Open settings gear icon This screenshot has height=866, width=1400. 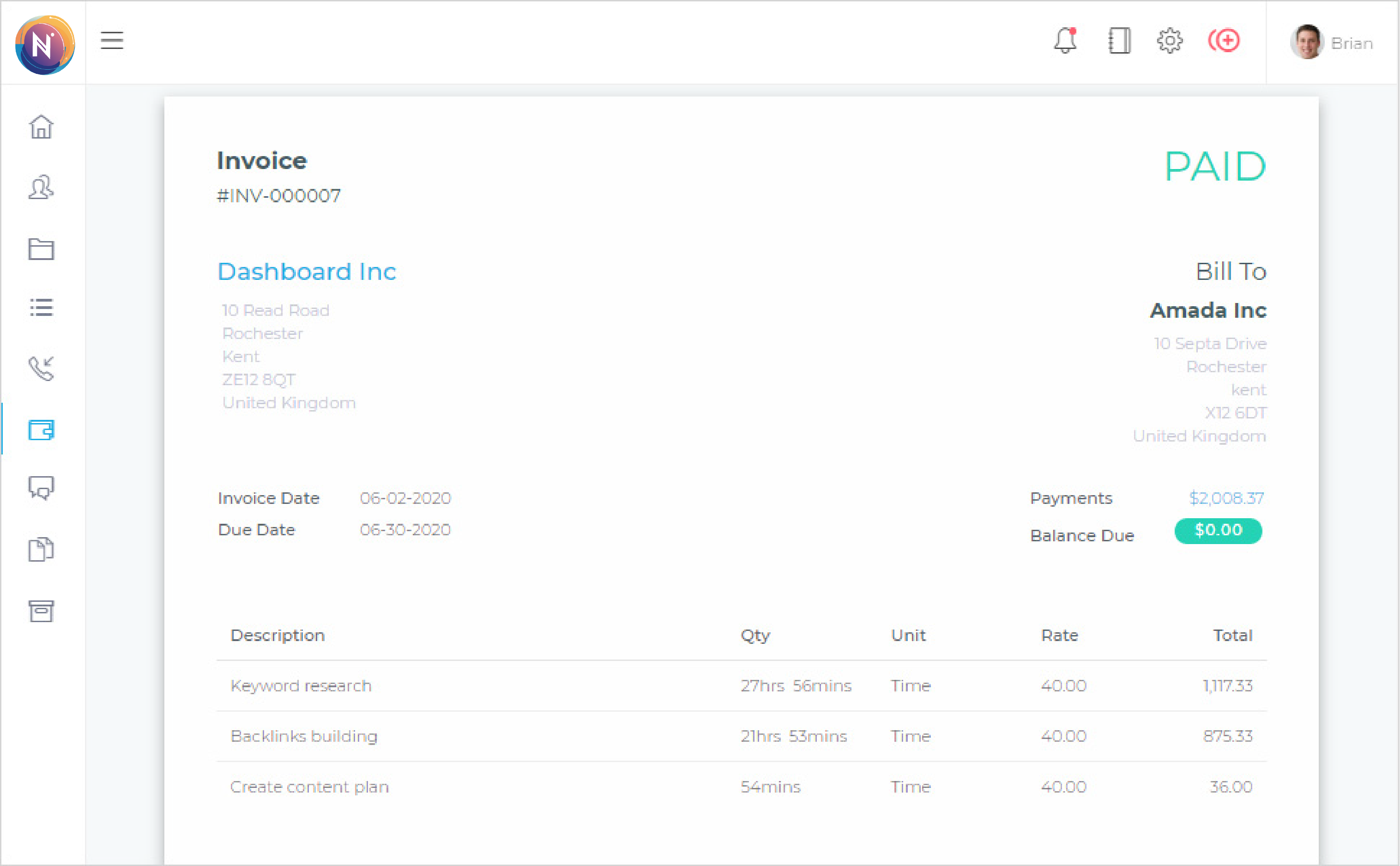pyautogui.click(x=1169, y=41)
